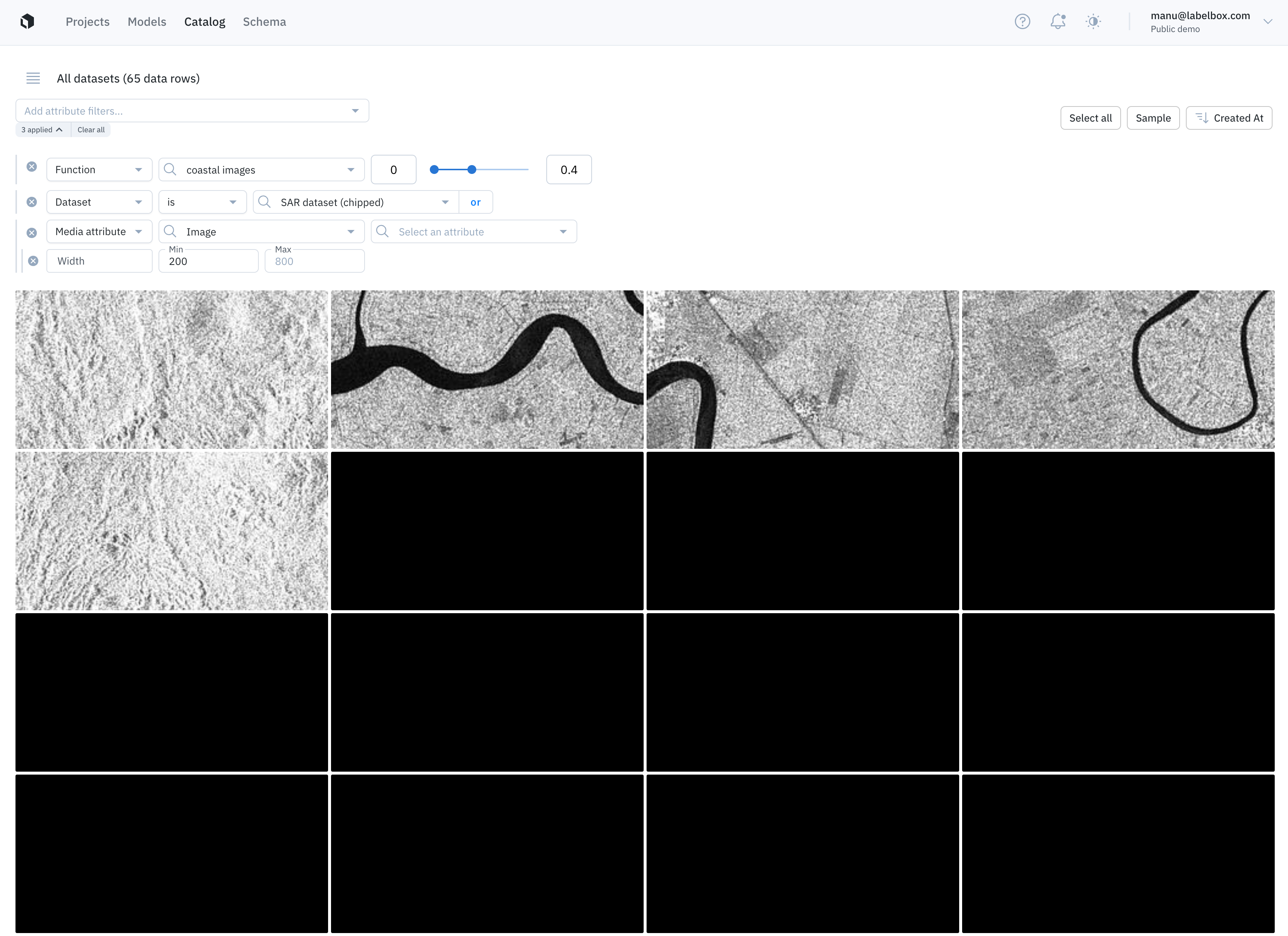Click the Min width input field
Screen dimensions: 1288x936
208,262
